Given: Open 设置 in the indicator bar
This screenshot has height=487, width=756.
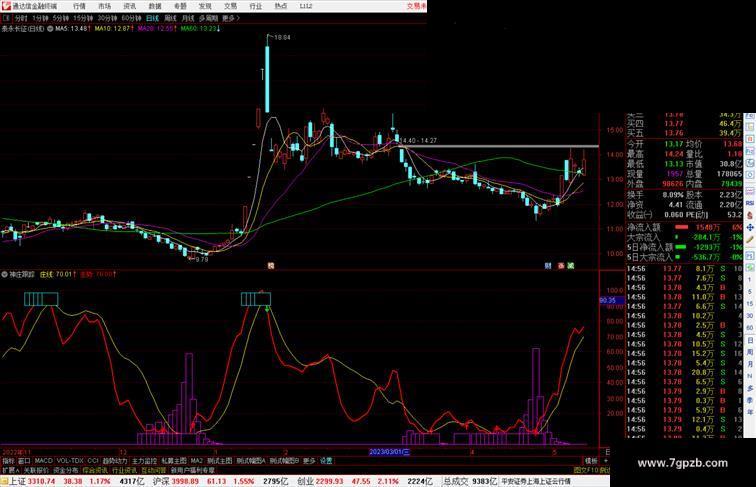Looking at the screenshot, I should (326, 461).
